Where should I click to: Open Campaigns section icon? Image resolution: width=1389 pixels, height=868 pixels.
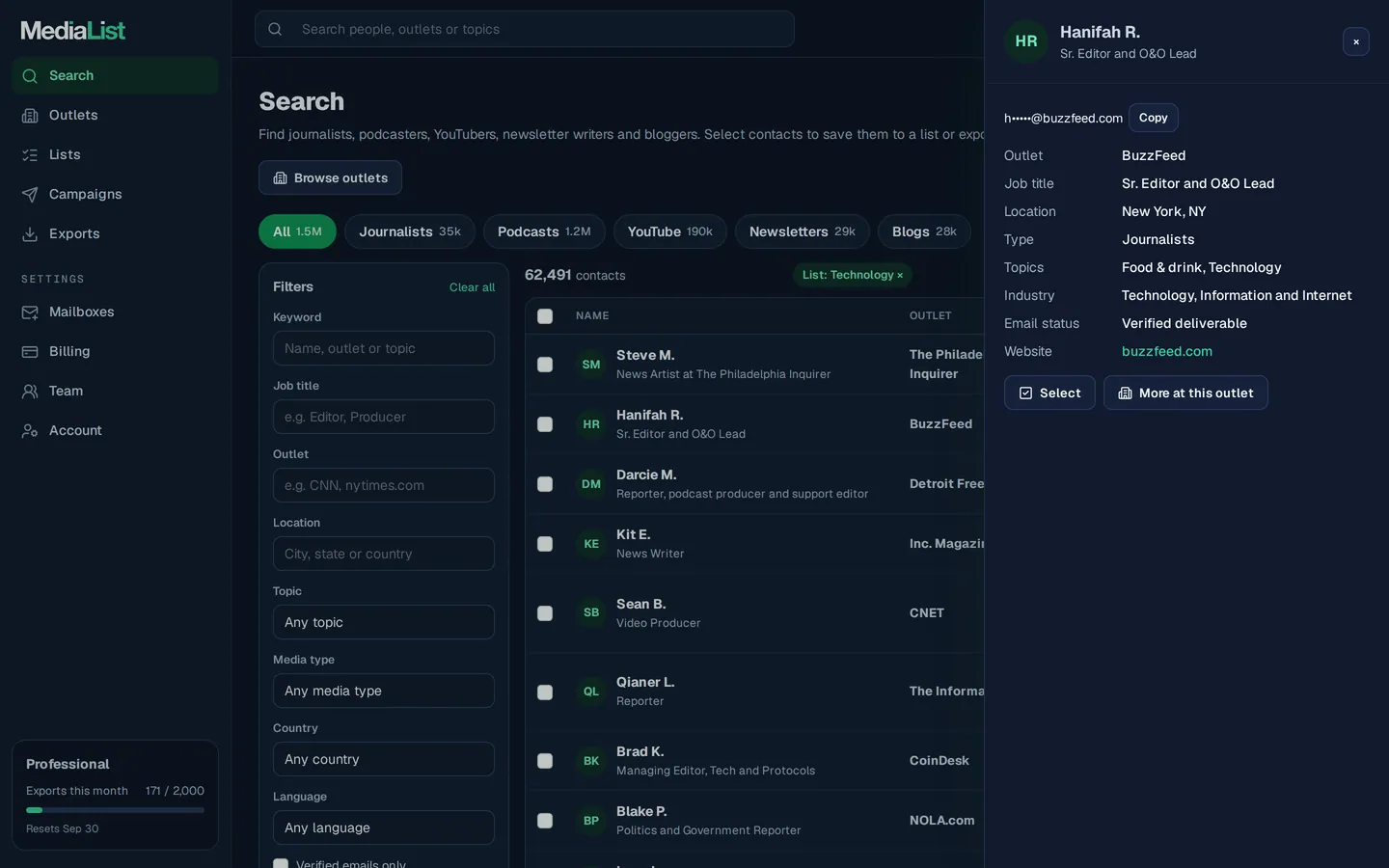[x=30, y=194]
